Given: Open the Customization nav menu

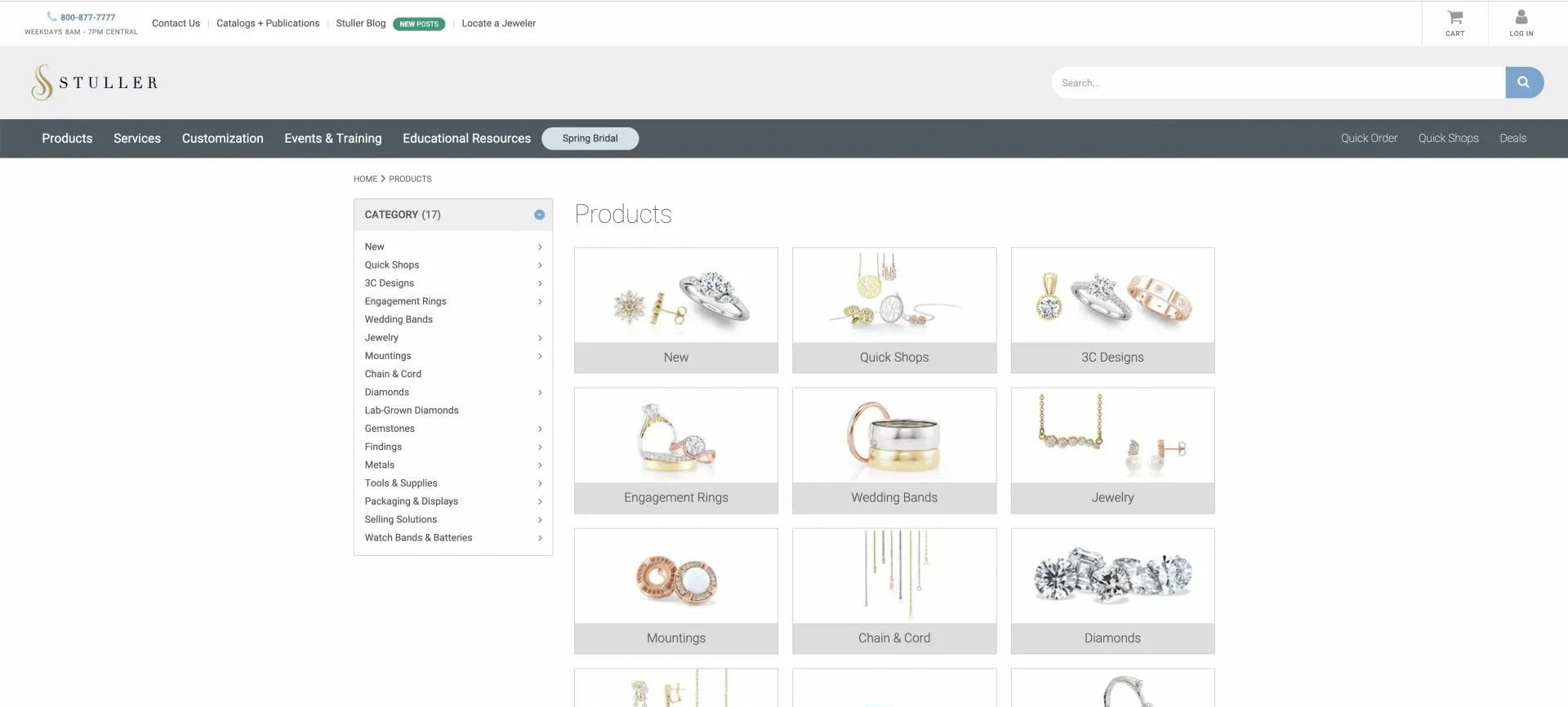Looking at the screenshot, I should 222,138.
